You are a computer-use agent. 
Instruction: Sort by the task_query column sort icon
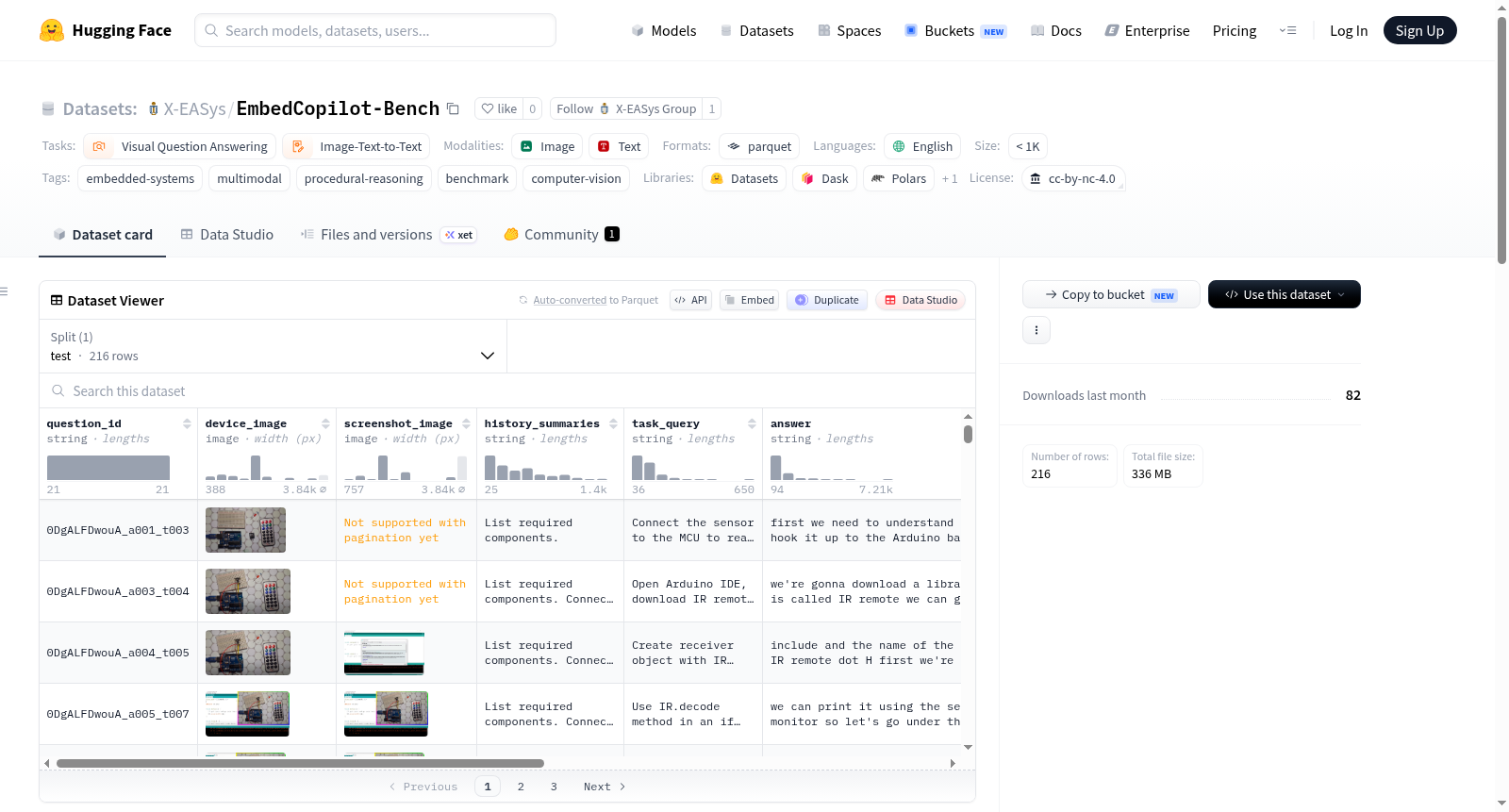click(752, 423)
